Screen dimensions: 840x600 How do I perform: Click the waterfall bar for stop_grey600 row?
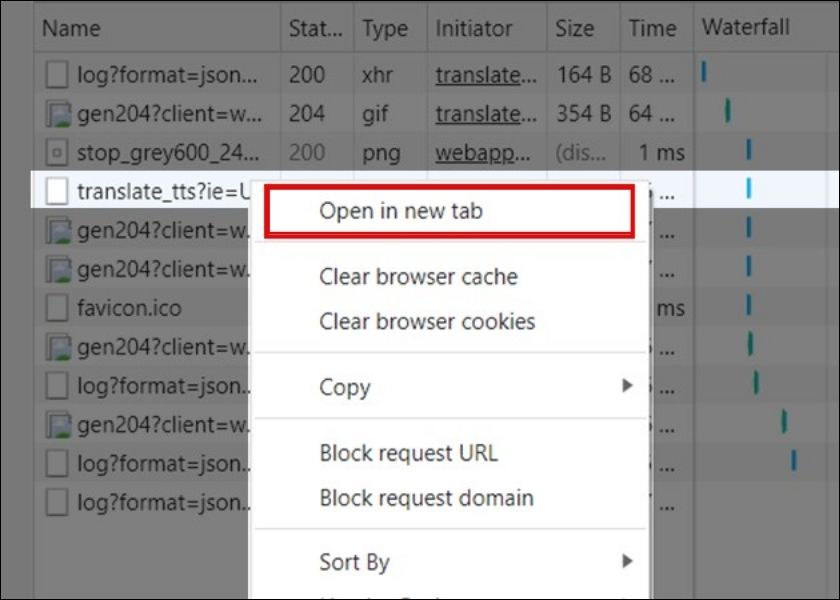click(748, 152)
